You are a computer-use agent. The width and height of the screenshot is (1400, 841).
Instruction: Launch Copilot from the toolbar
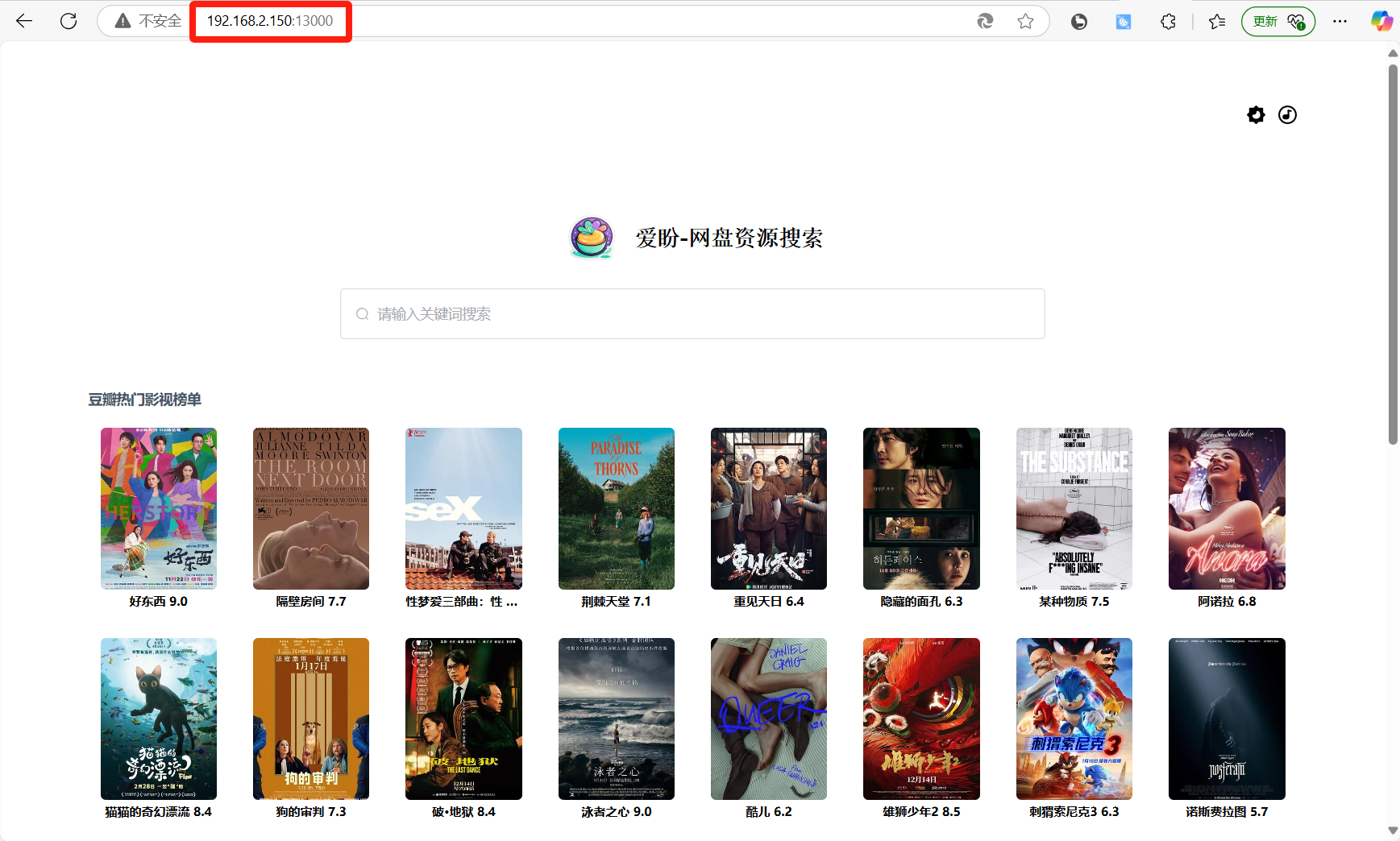coord(1381,22)
